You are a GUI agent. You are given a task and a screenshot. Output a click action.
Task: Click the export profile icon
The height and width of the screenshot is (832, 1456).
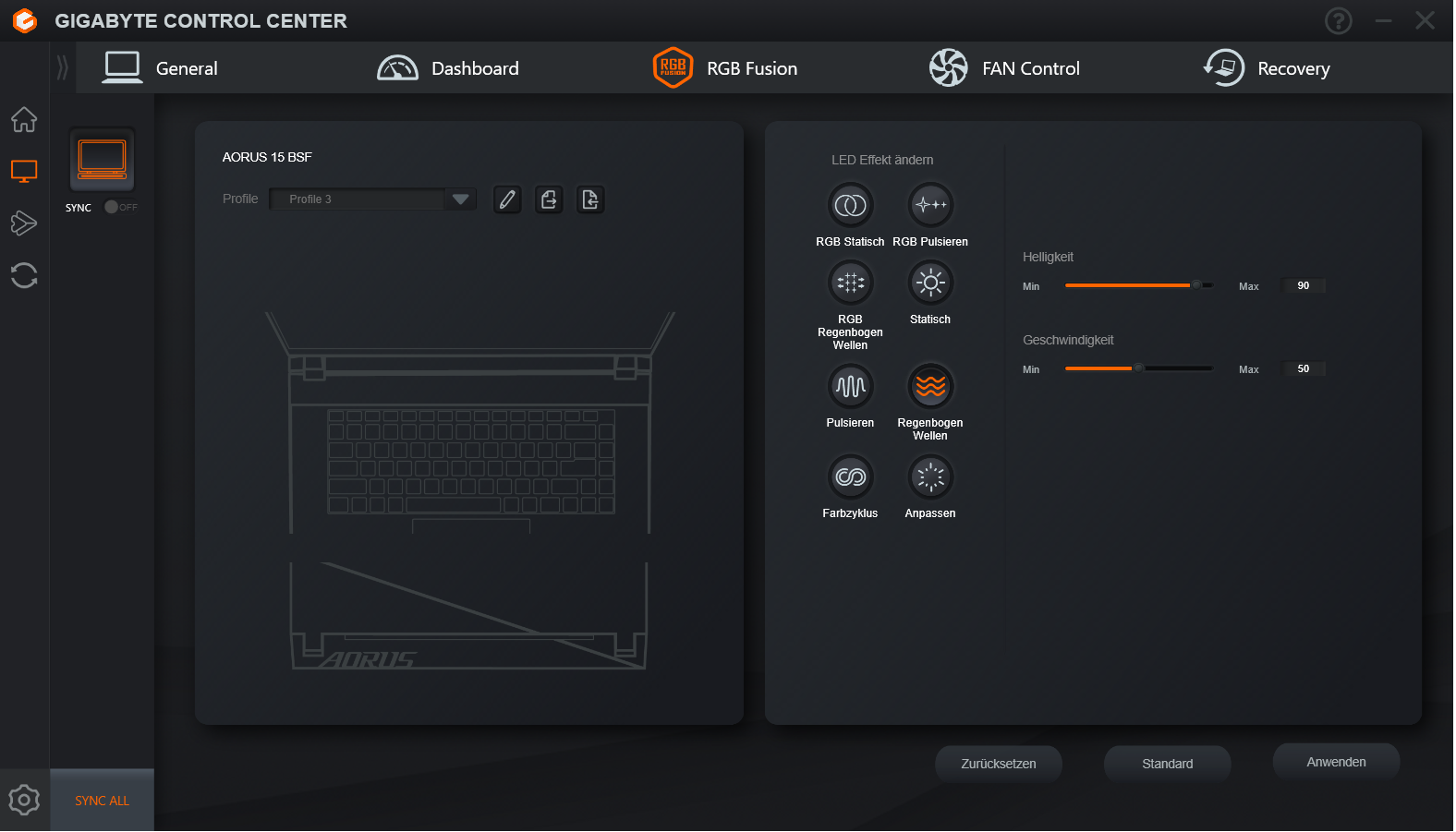[549, 199]
